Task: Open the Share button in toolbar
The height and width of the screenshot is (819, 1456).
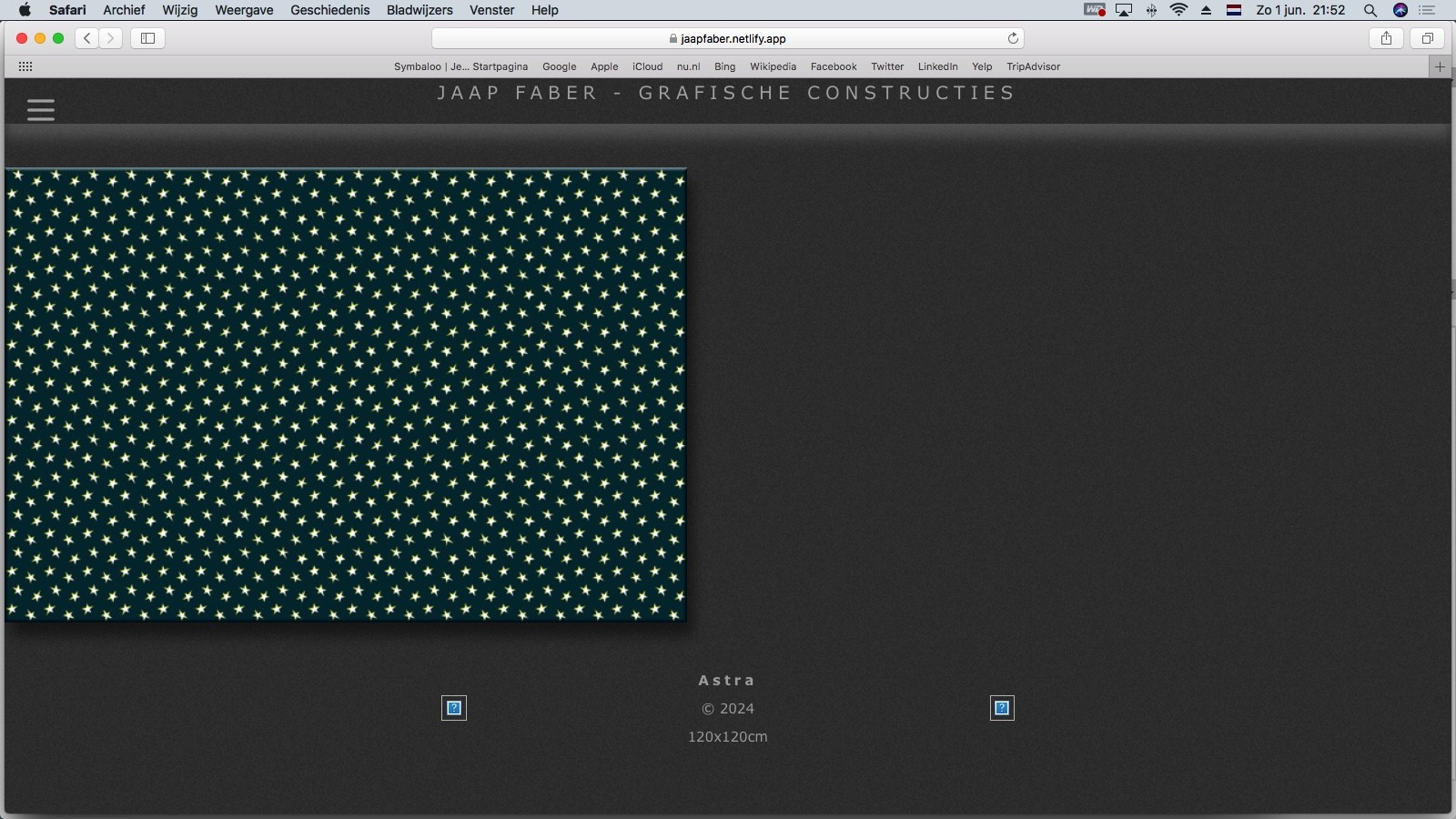Action: (1386, 38)
